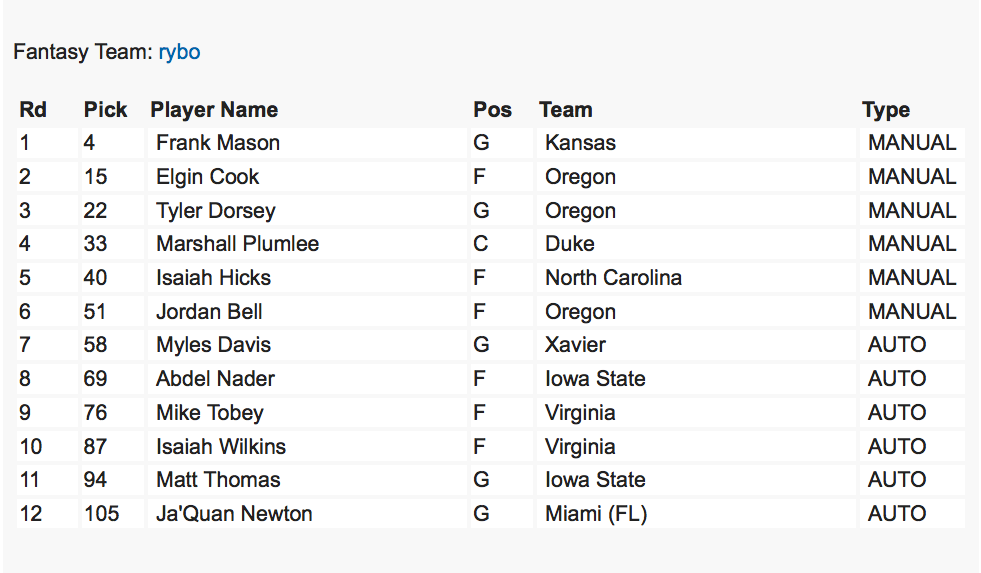Select Jordan Bell in round 6
The image size is (981, 573).
(209, 312)
